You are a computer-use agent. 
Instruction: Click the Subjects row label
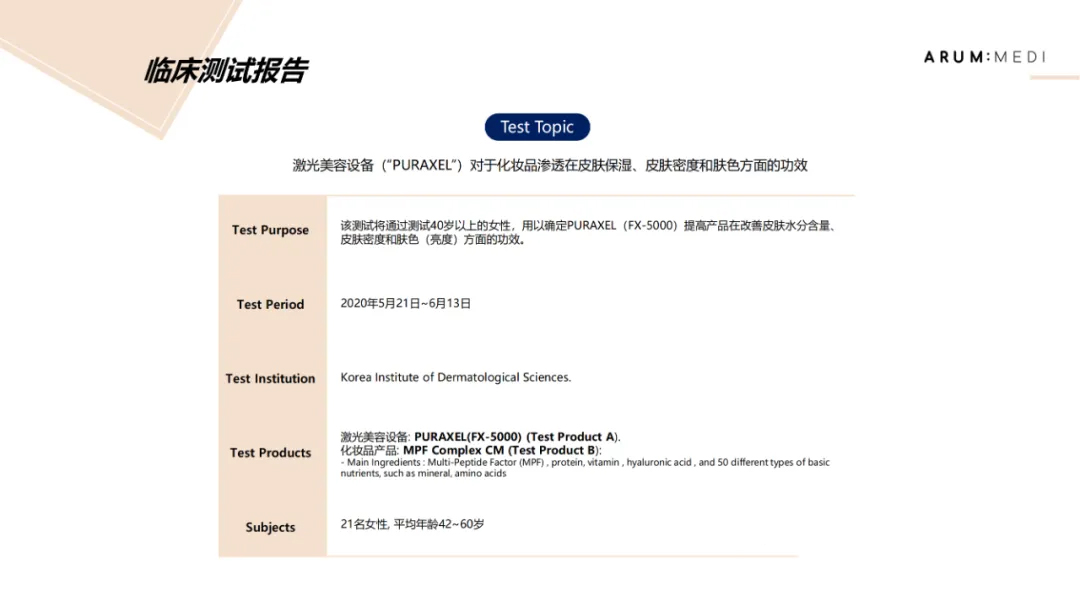point(270,527)
